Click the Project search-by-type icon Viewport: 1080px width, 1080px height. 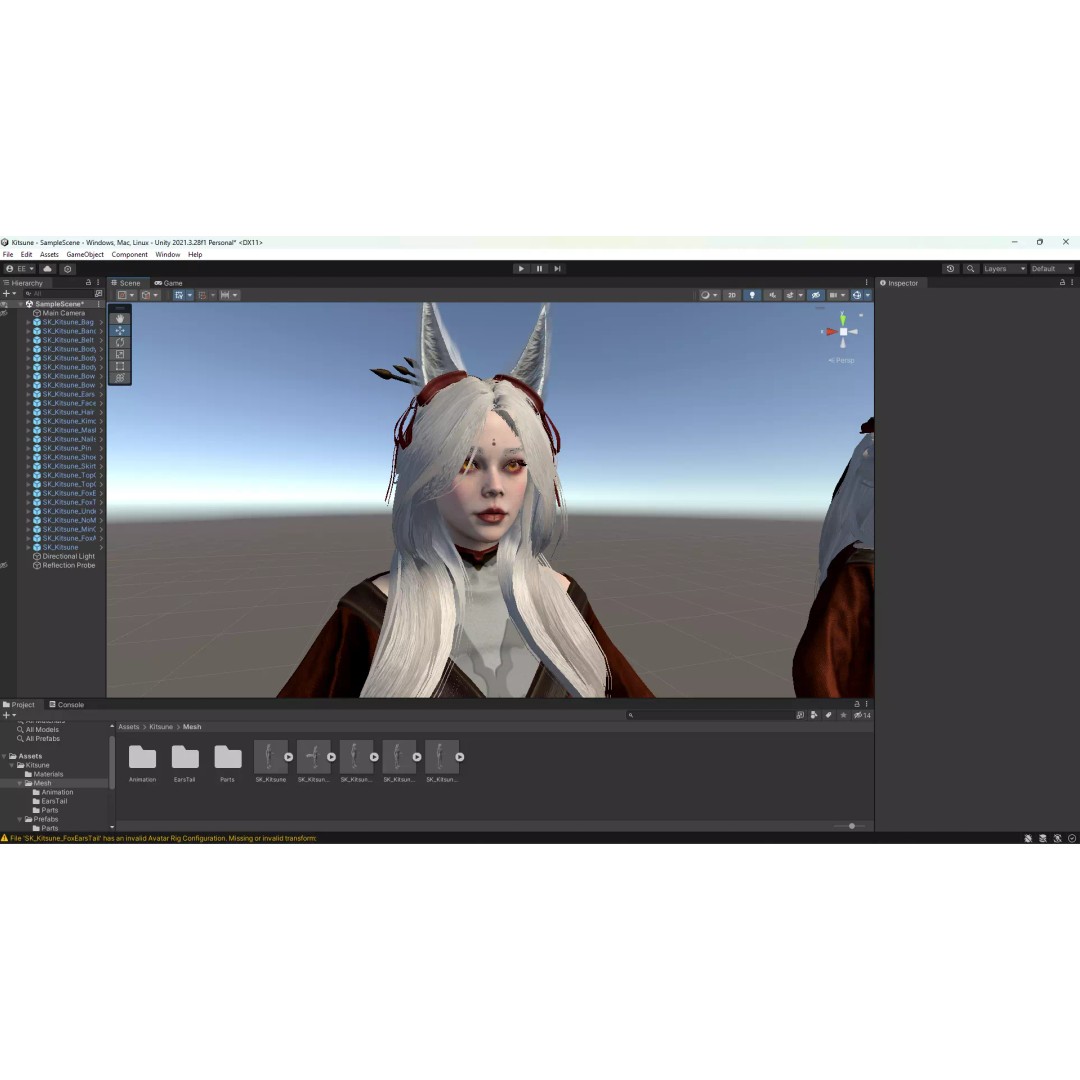pyautogui.click(x=814, y=715)
